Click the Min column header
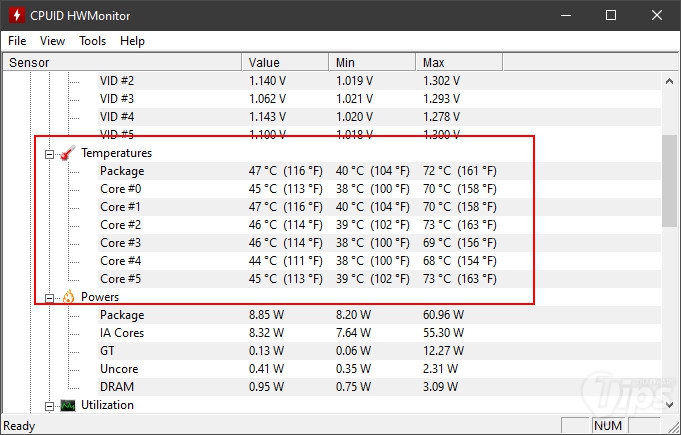This screenshot has height=435, width=681. (372, 63)
